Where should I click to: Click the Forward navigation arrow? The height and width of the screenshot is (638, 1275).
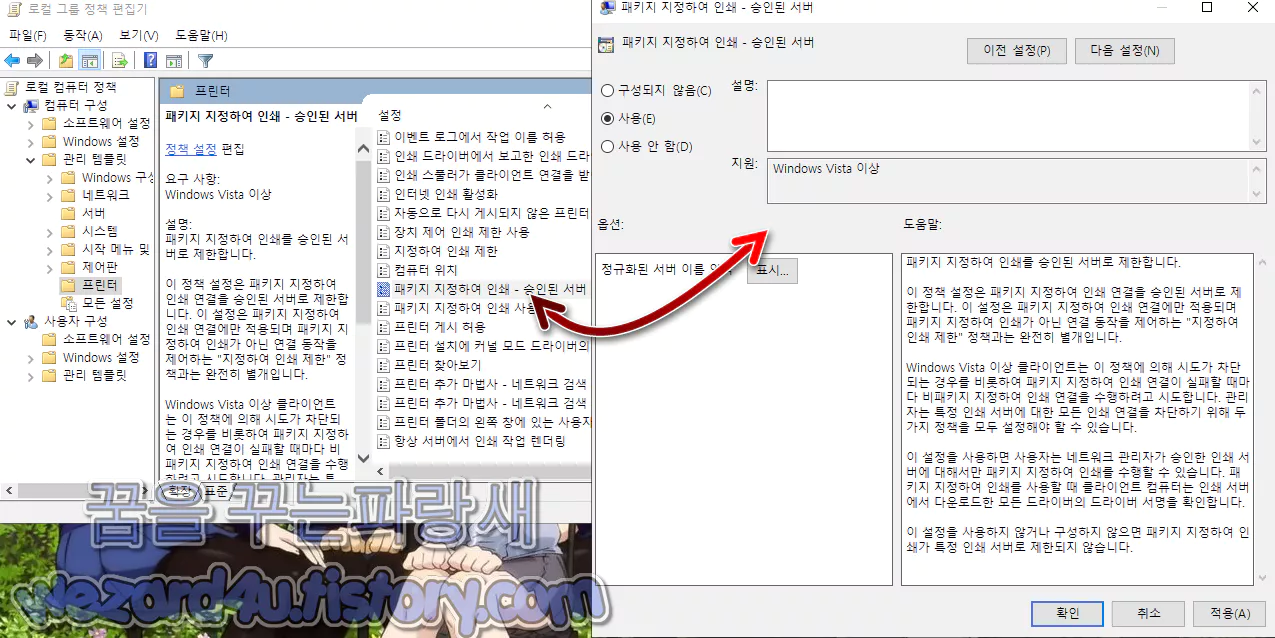click(34, 60)
